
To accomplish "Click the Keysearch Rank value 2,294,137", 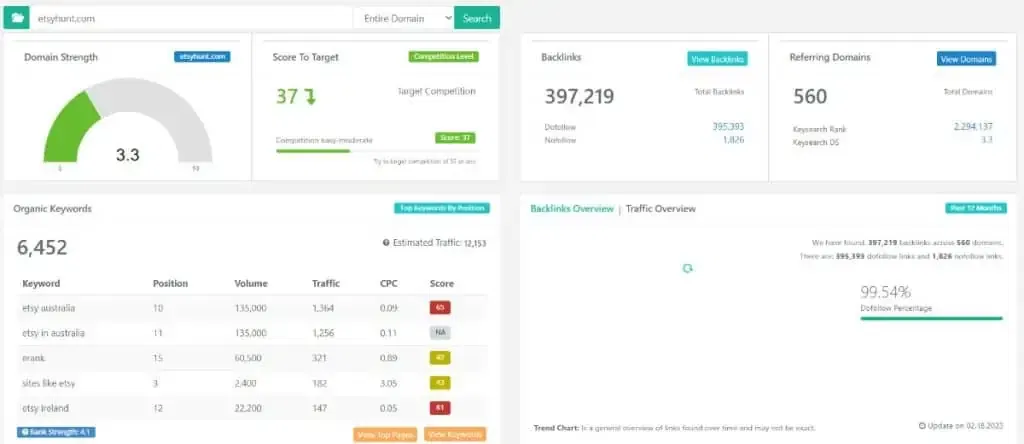I will coord(973,127).
